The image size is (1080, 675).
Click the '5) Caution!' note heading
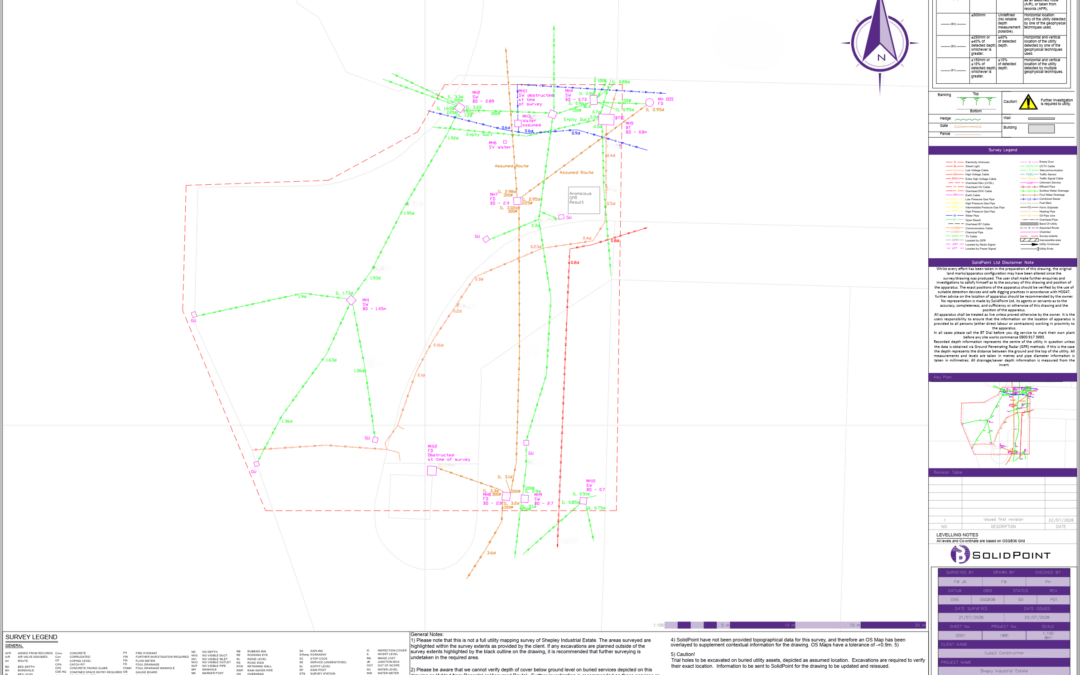pyautogui.click(x=683, y=654)
